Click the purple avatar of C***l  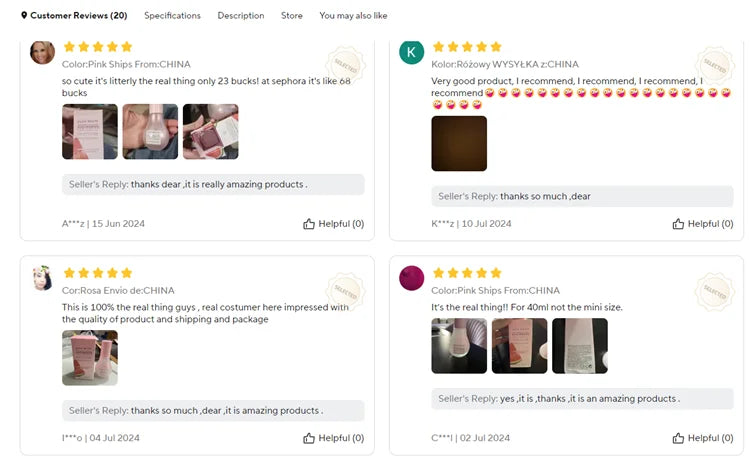(411, 278)
